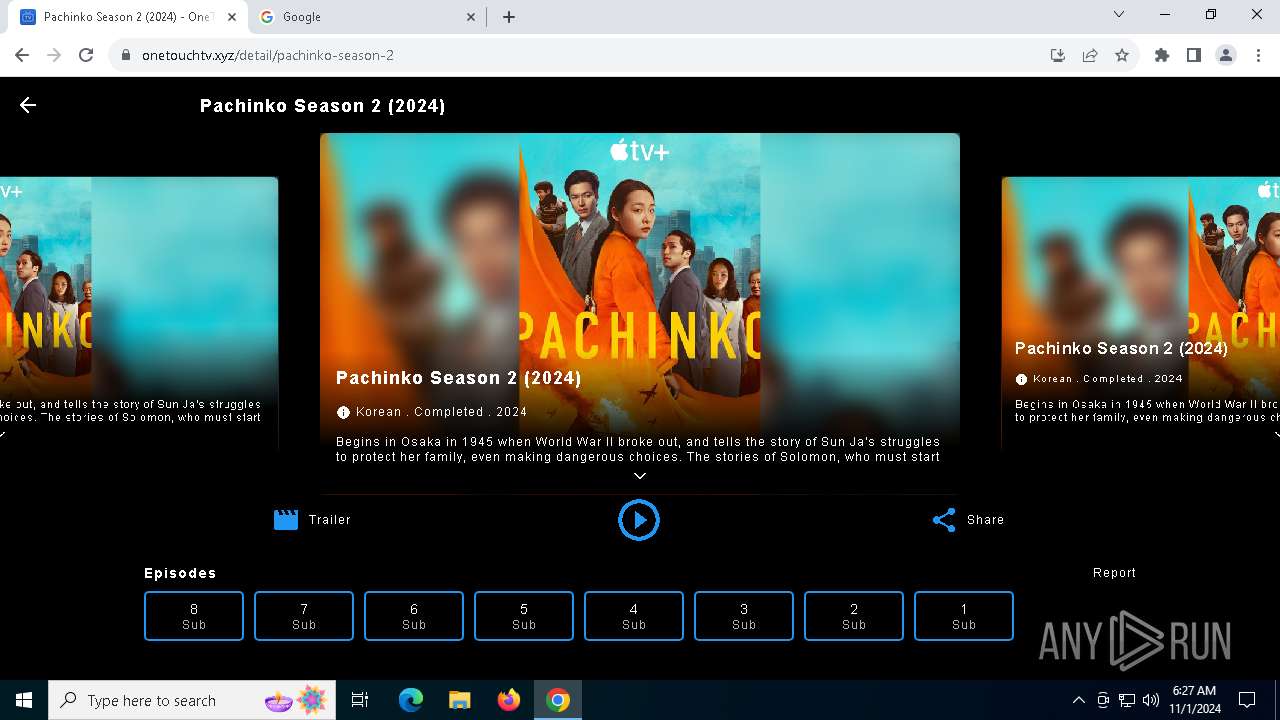Viewport: 1280px width, 720px height.
Task: Open episode 5 Sub
Action: (x=524, y=616)
